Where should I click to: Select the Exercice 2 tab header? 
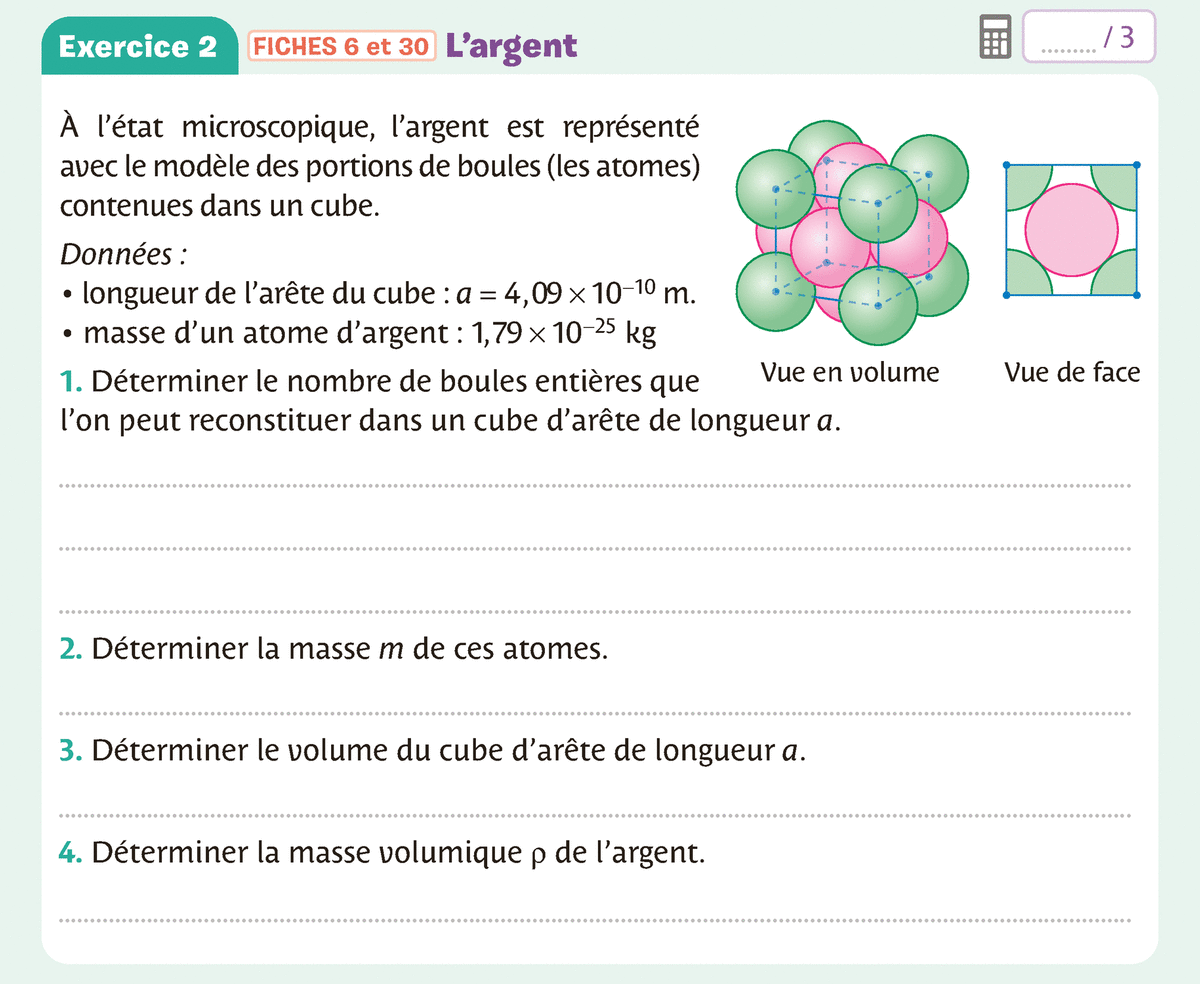pos(138,47)
